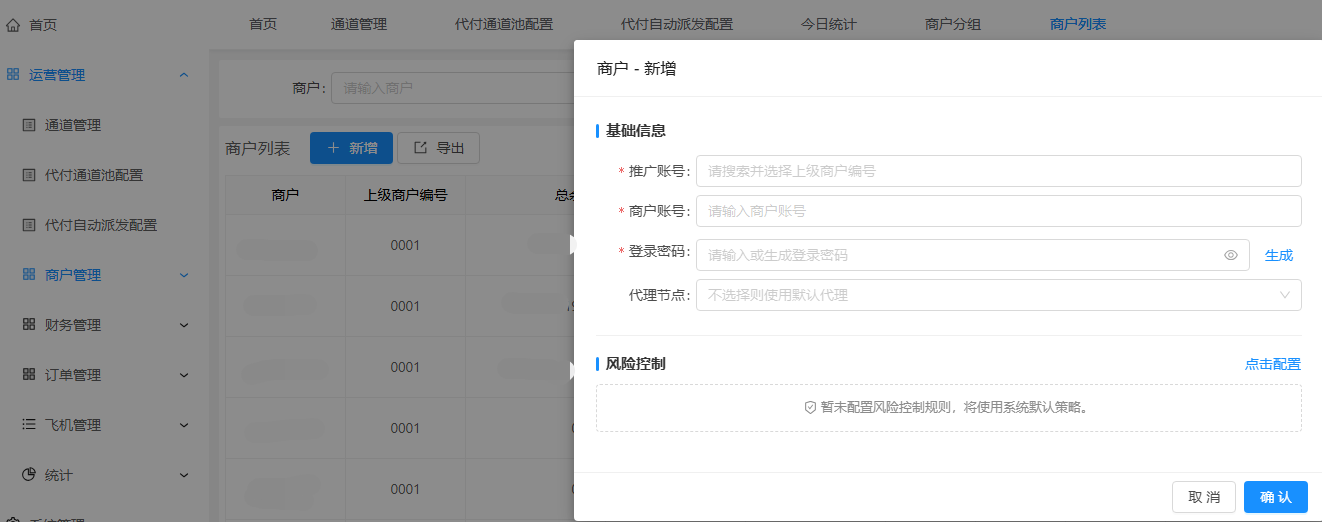
Task: Click the 风险控制 section heading
Action: tap(636, 364)
